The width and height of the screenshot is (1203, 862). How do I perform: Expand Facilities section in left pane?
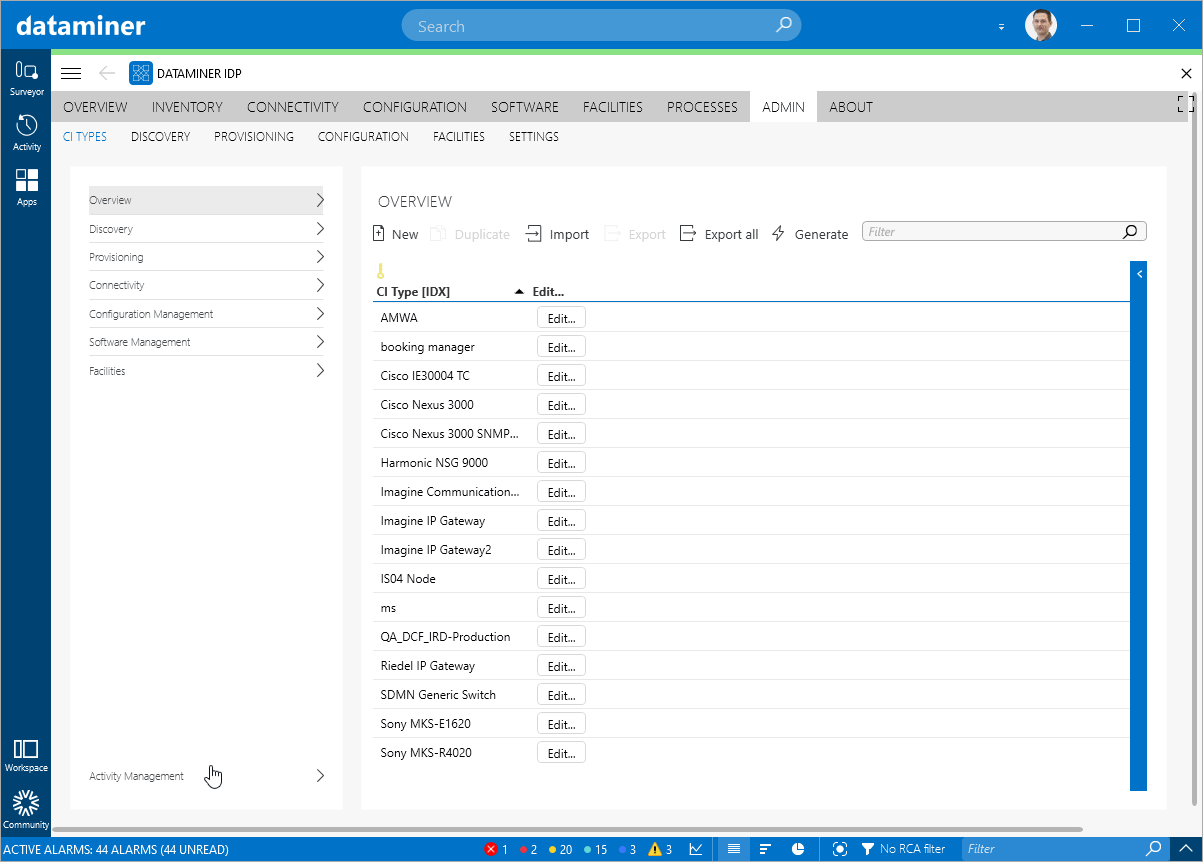207,371
